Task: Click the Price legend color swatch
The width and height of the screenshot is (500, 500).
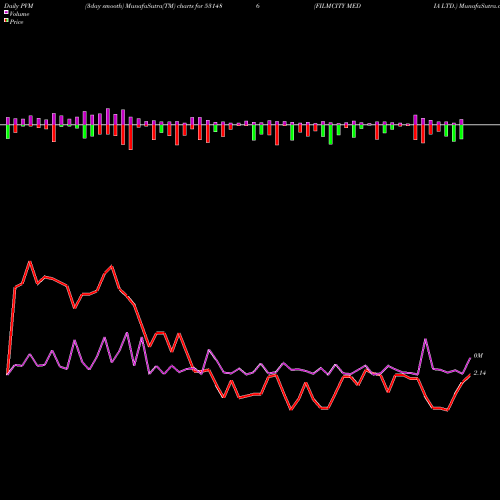Action: point(6,21)
